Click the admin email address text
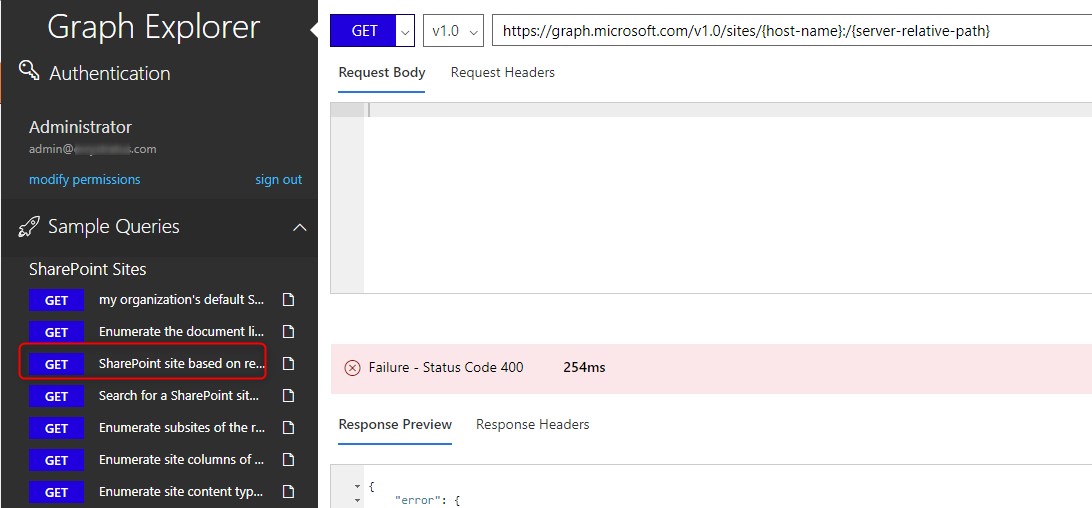The height and width of the screenshot is (508, 1092). (93, 149)
